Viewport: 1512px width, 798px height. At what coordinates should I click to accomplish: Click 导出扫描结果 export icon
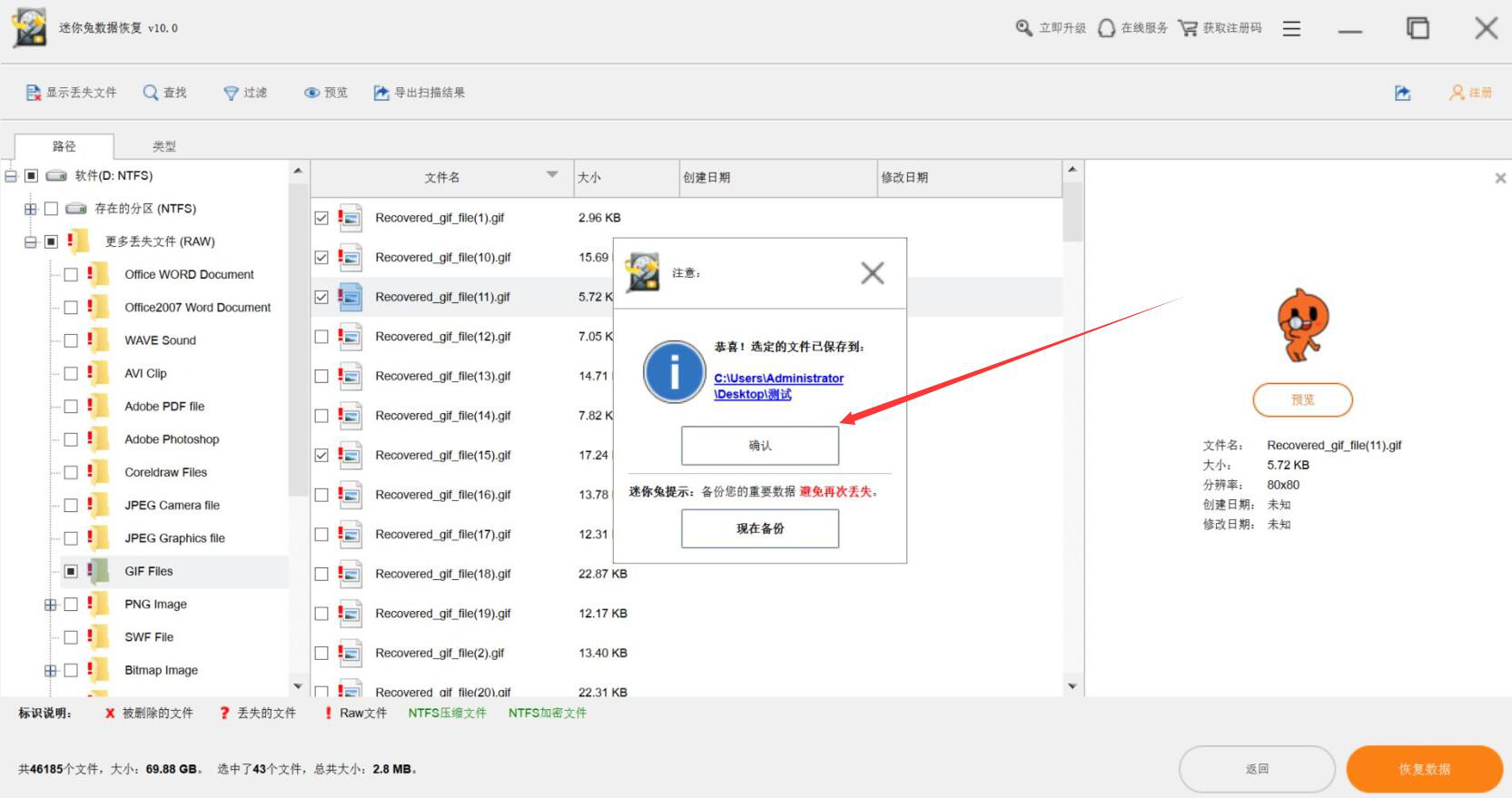(381, 93)
